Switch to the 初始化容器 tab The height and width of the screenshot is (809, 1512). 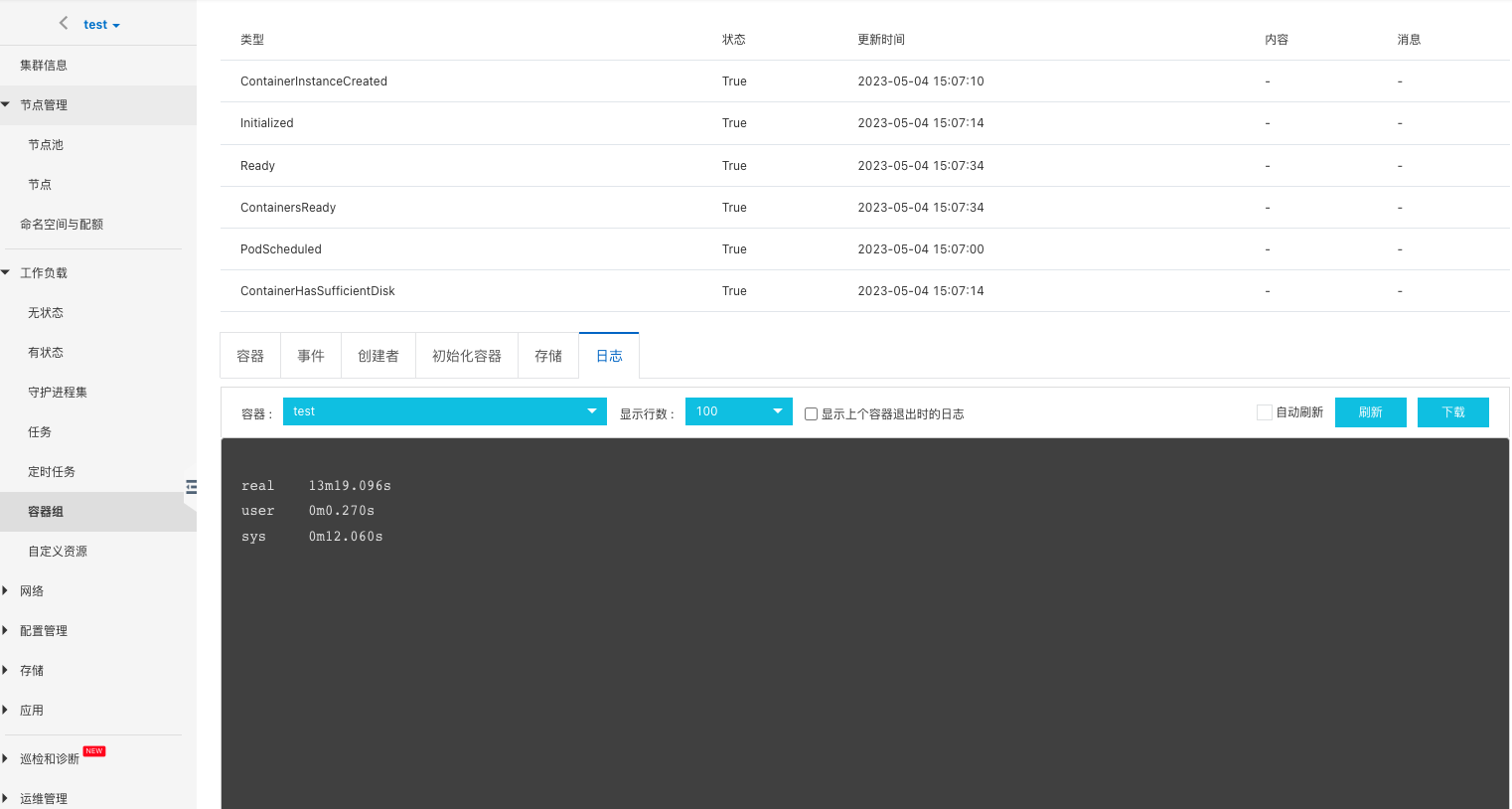467,354
